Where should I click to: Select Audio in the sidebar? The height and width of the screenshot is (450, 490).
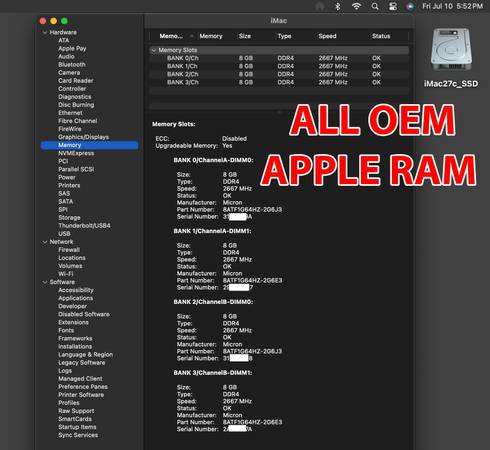[66, 56]
